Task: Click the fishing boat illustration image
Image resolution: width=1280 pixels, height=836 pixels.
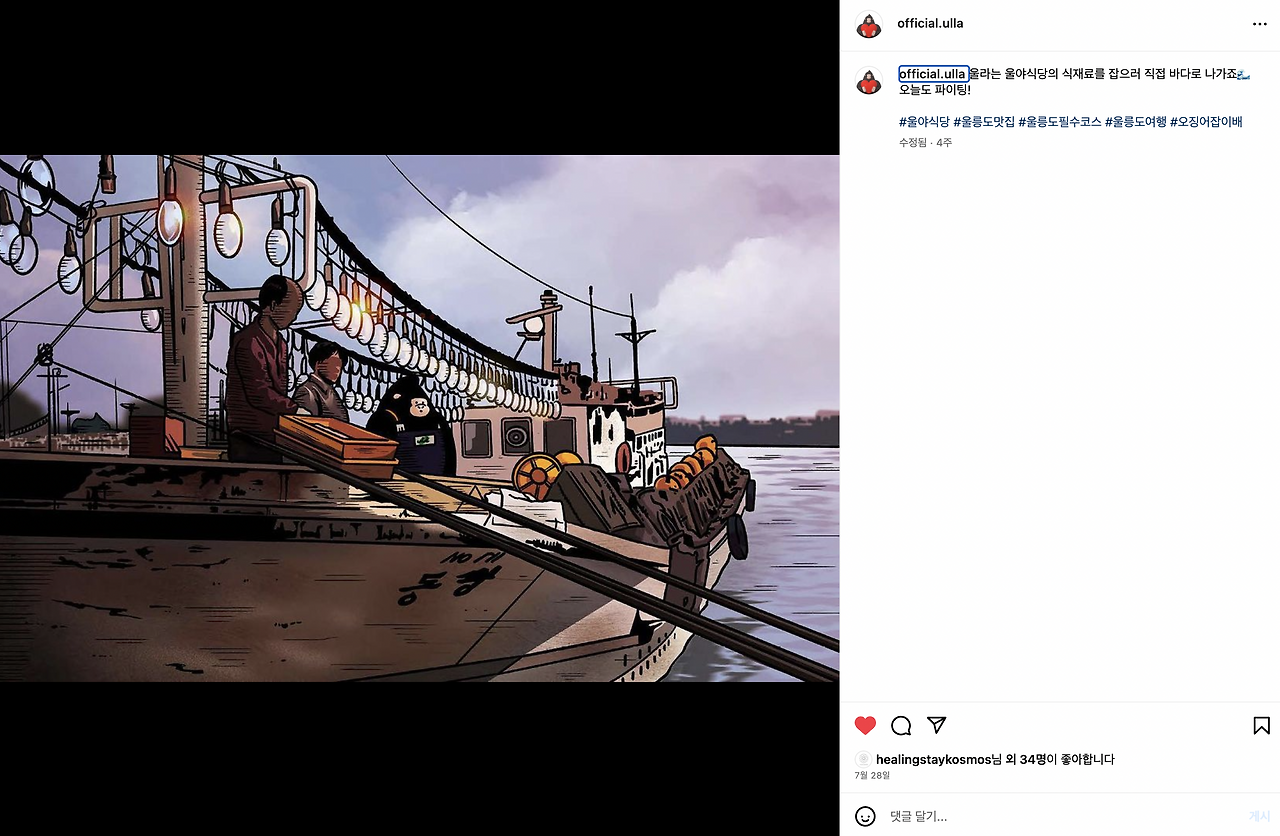Action: (x=419, y=418)
